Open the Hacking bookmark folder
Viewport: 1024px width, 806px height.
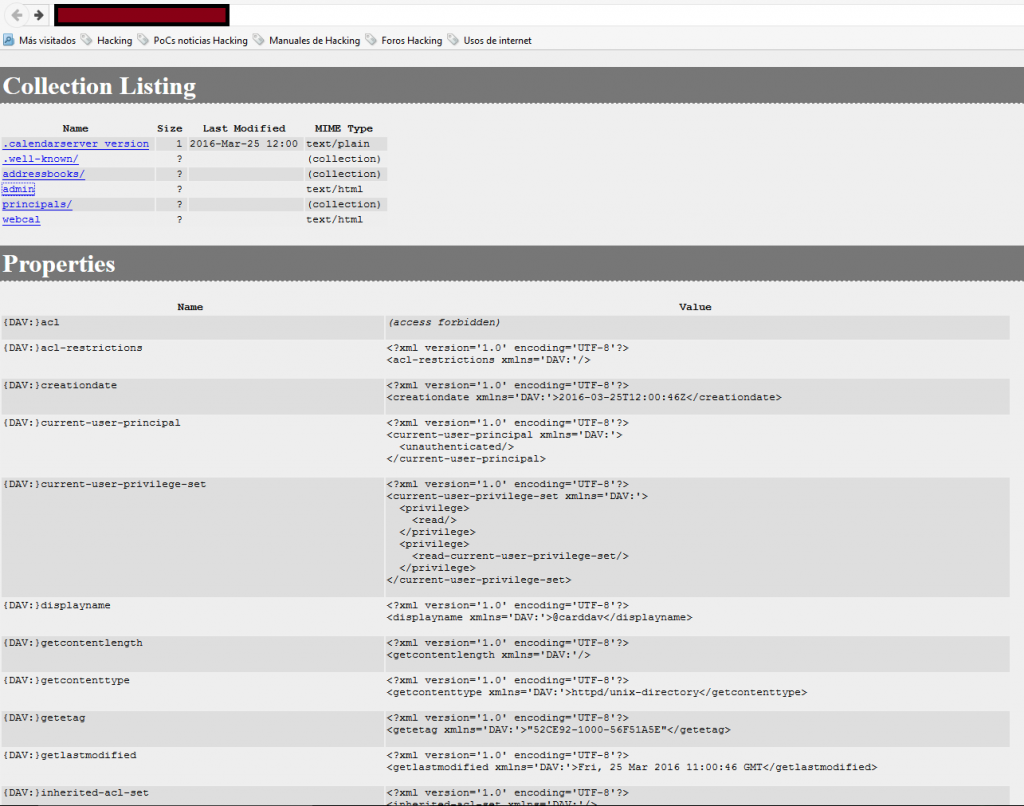point(113,41)
